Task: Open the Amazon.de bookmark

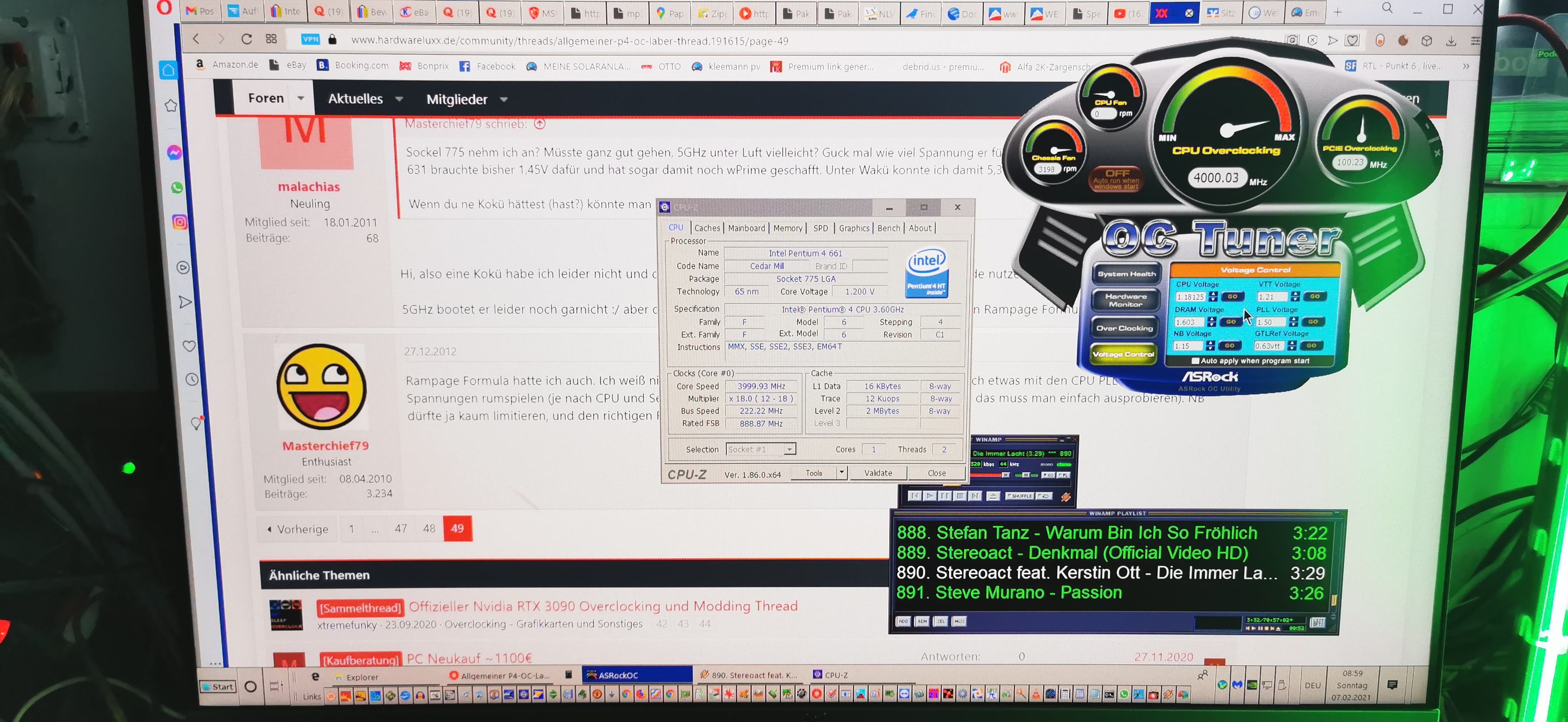Action: point(227,64)
